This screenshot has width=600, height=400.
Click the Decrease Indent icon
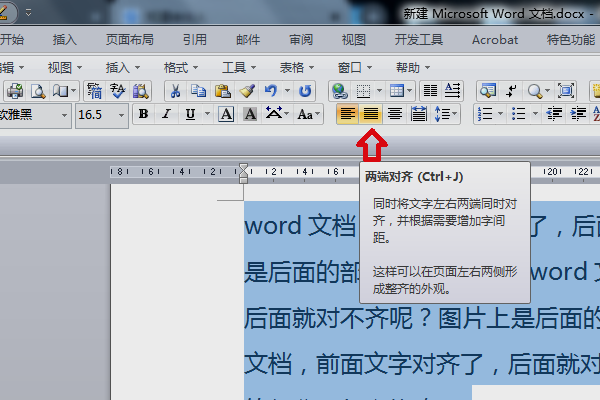pyautogui.click(x=554, y=114)
